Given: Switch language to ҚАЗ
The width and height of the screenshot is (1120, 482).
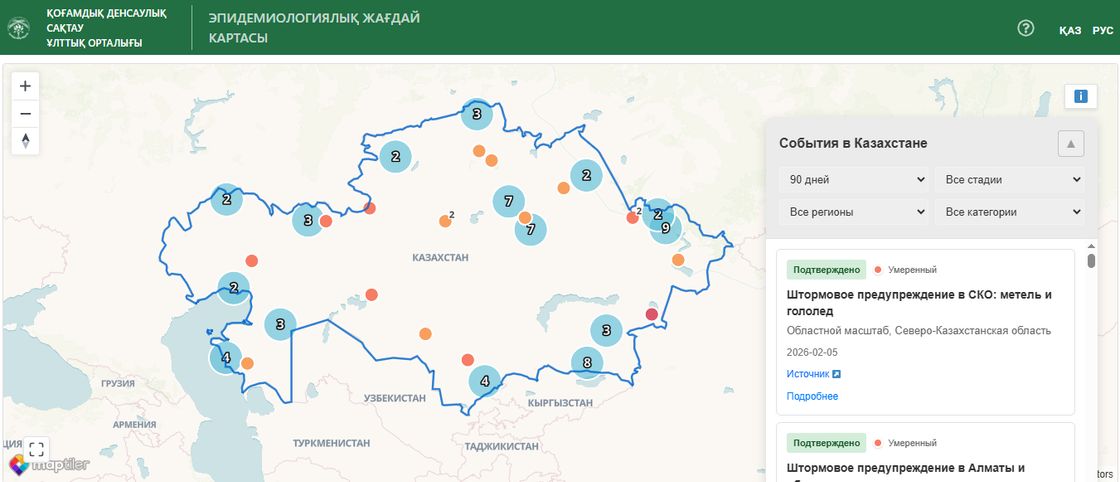Looking at the screenshot, I should (x=1070, y=30).
